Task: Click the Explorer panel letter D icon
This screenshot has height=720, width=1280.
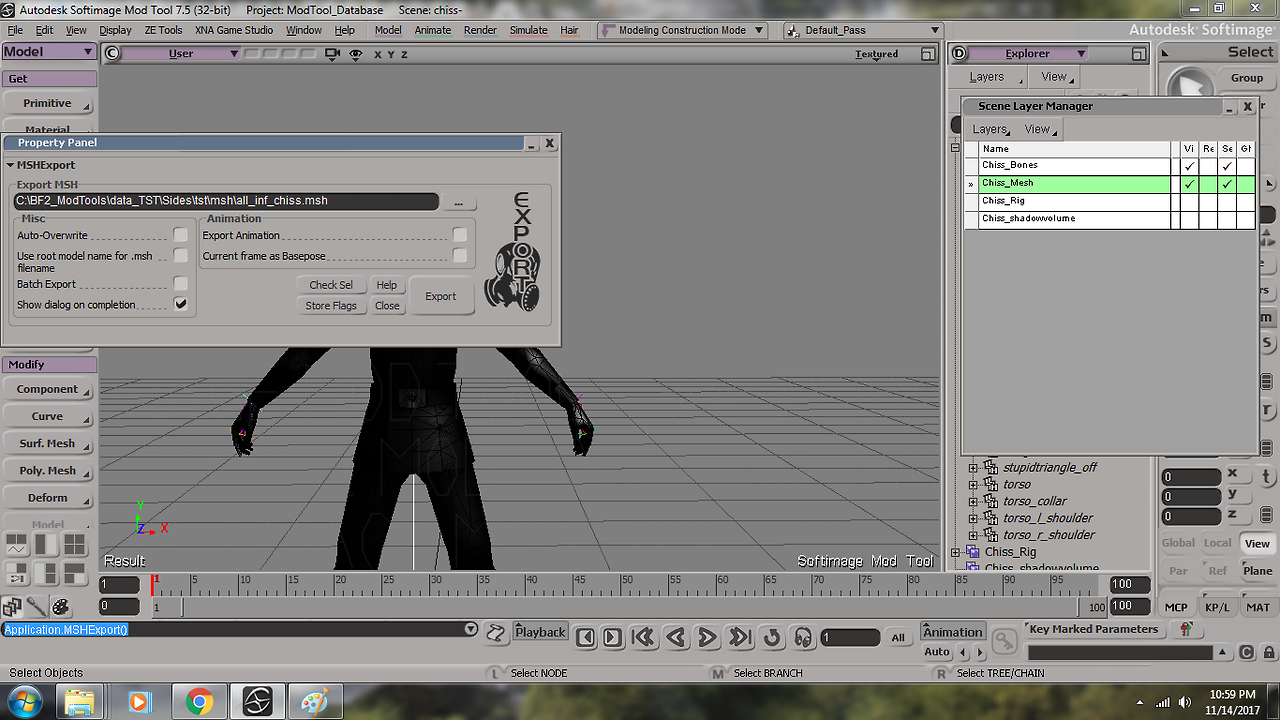Action: click(959, 54)
